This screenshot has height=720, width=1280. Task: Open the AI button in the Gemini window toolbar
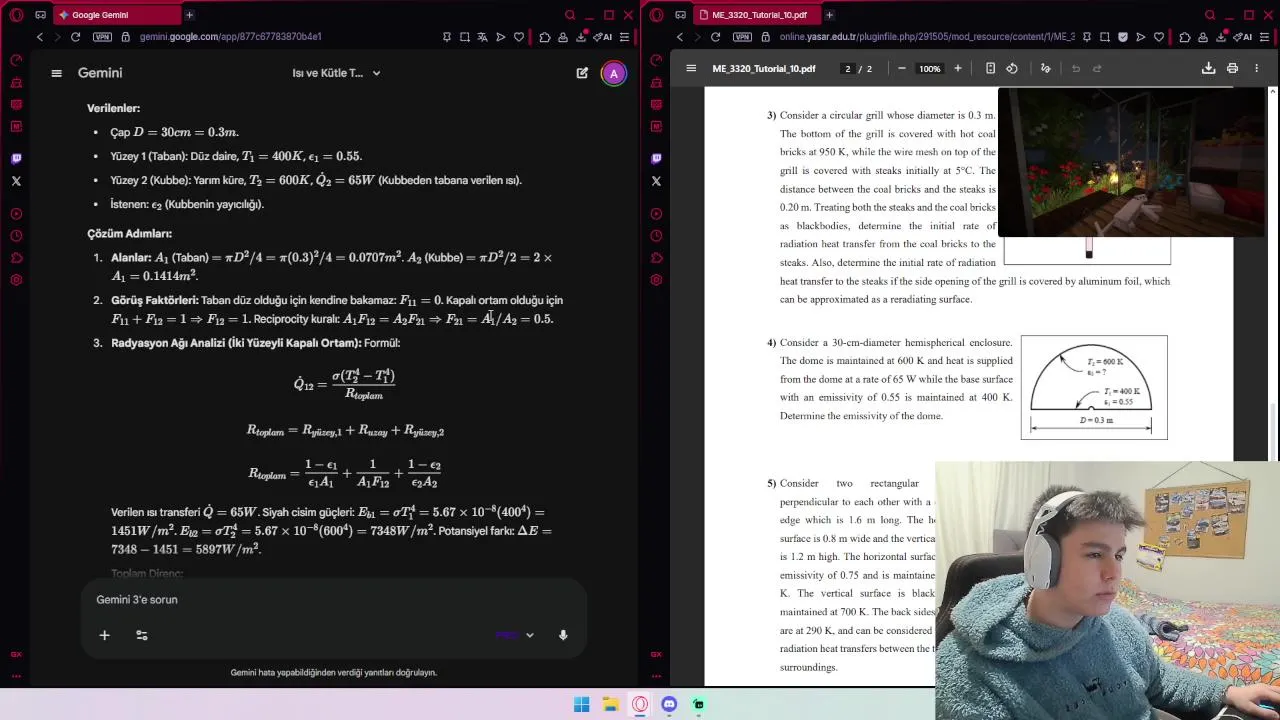604,37
